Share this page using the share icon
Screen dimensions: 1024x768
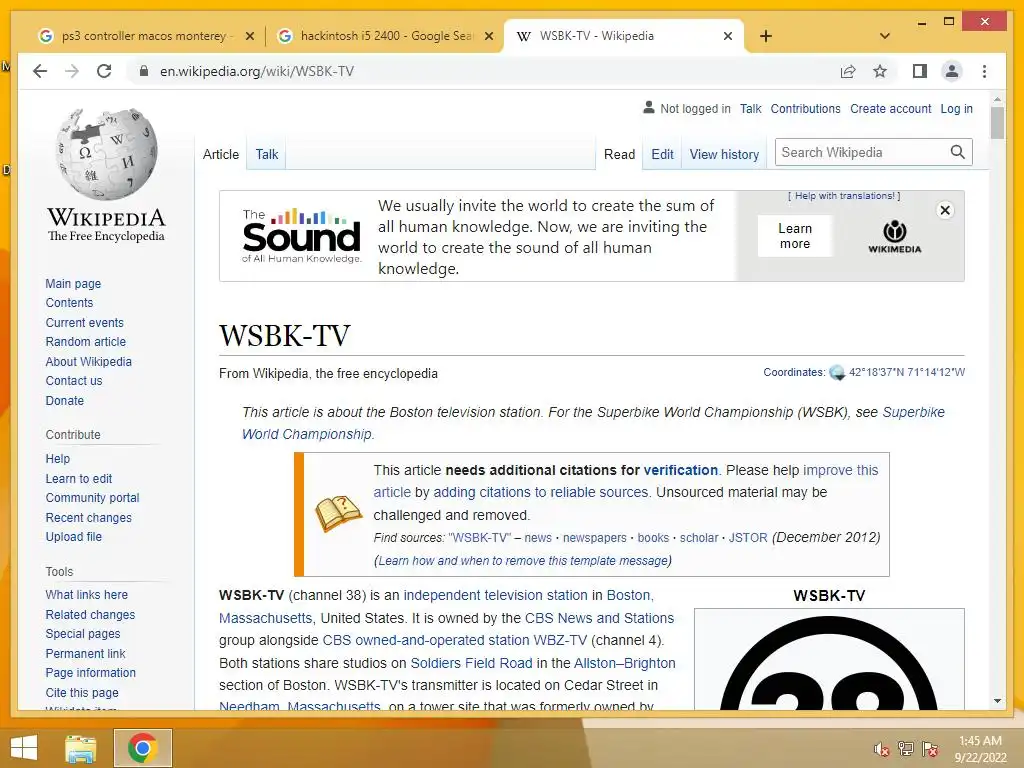pyautogui.click(x=848, y=71)
